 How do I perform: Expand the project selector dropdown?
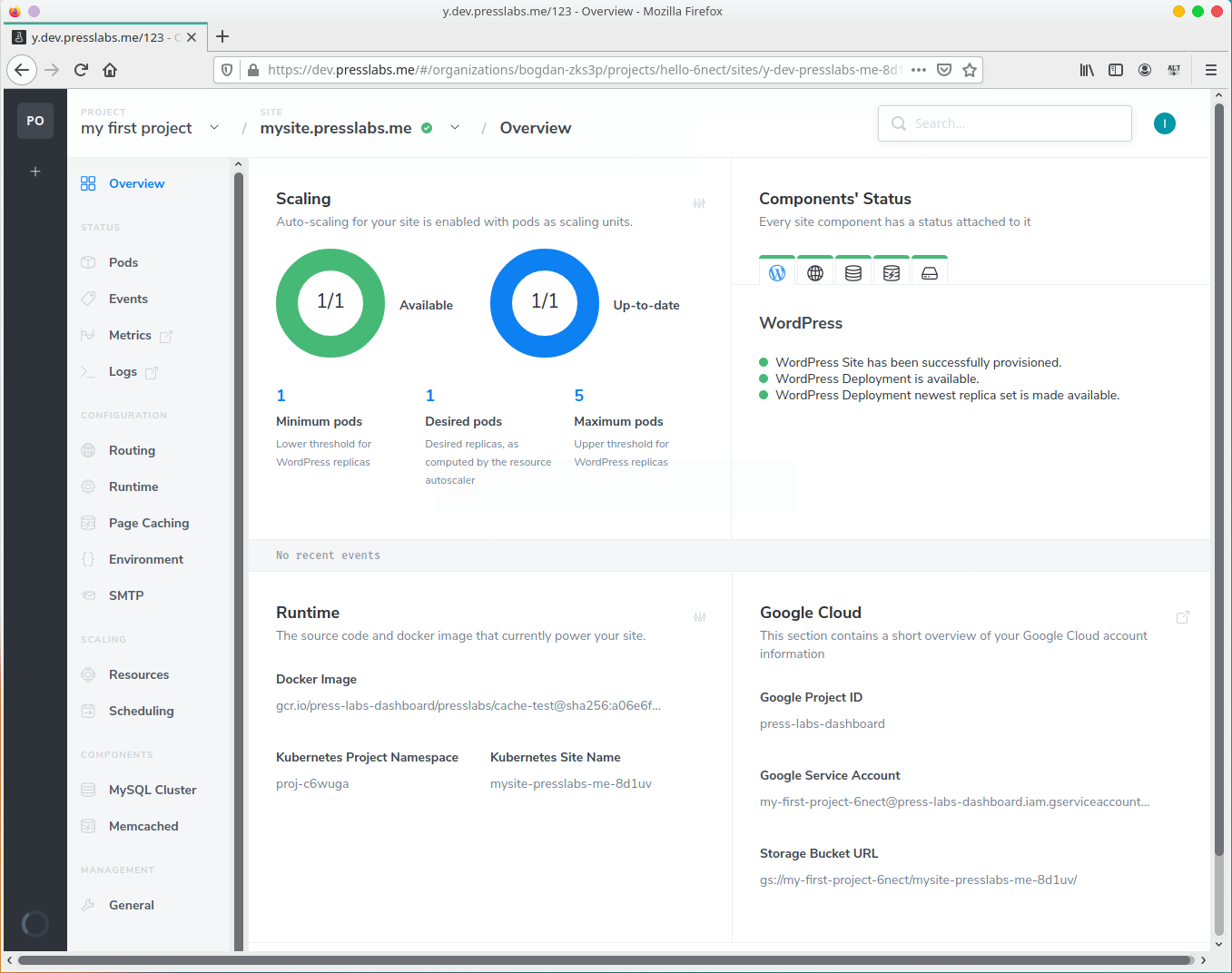click(x=214, y=127)
